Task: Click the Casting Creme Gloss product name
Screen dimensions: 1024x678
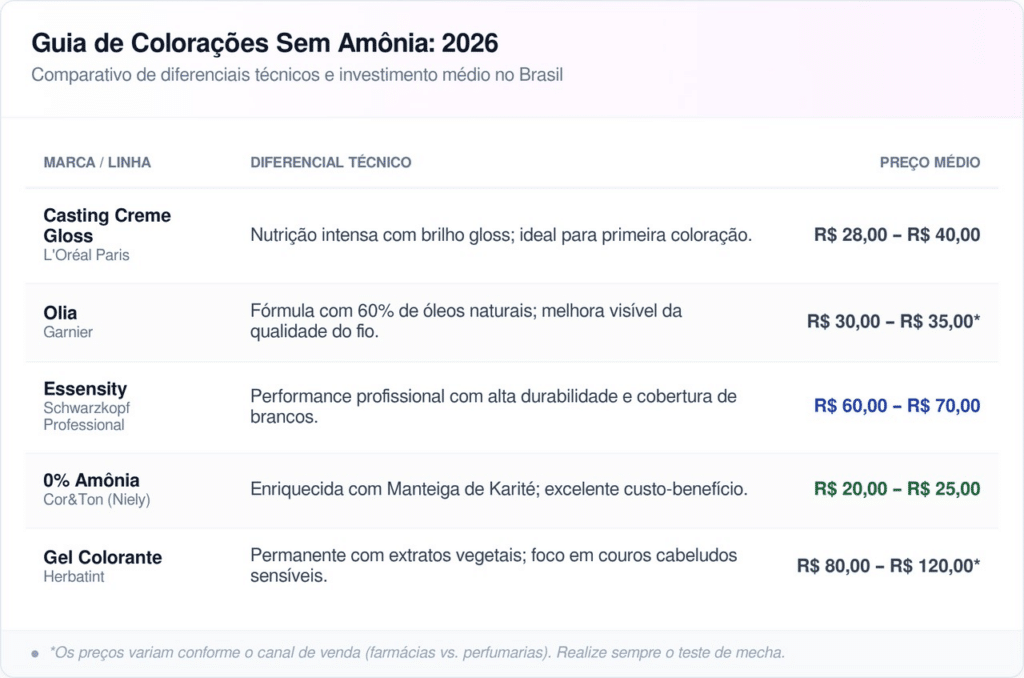Action: click(107, 226)
